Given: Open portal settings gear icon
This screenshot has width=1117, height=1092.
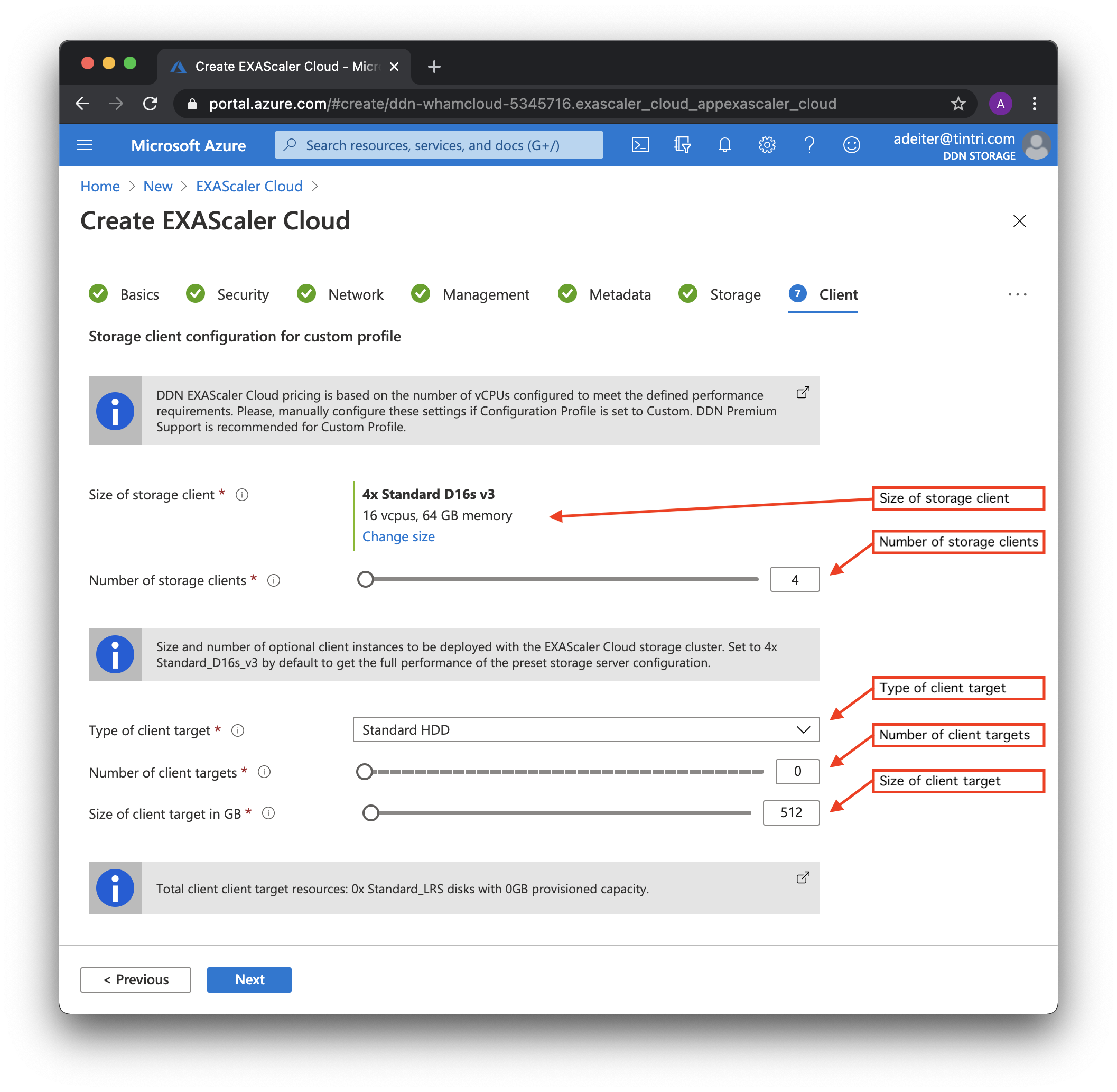Looking at the screenshot, I should pyautogui.click(x=767, y=145).
